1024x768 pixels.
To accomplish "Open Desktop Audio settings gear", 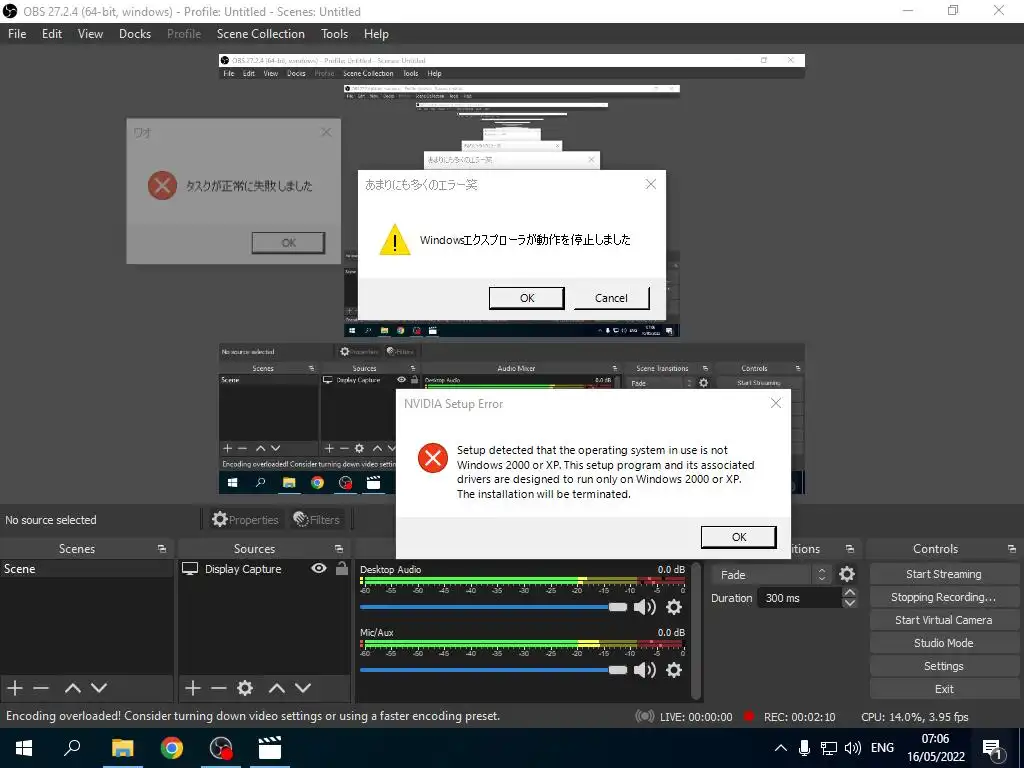I will coord(674,607).
